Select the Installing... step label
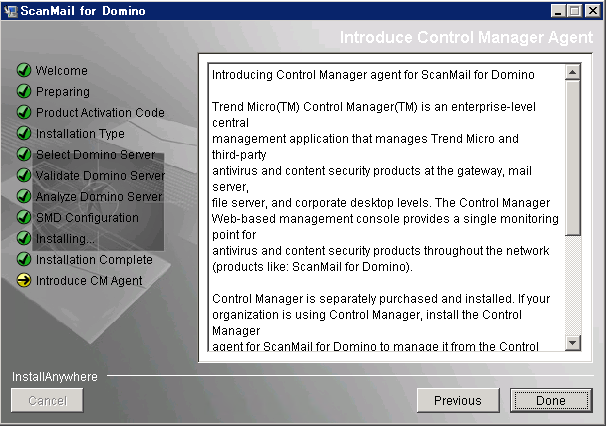Screen dimensions: 608x427 click(x=66, y=239)
